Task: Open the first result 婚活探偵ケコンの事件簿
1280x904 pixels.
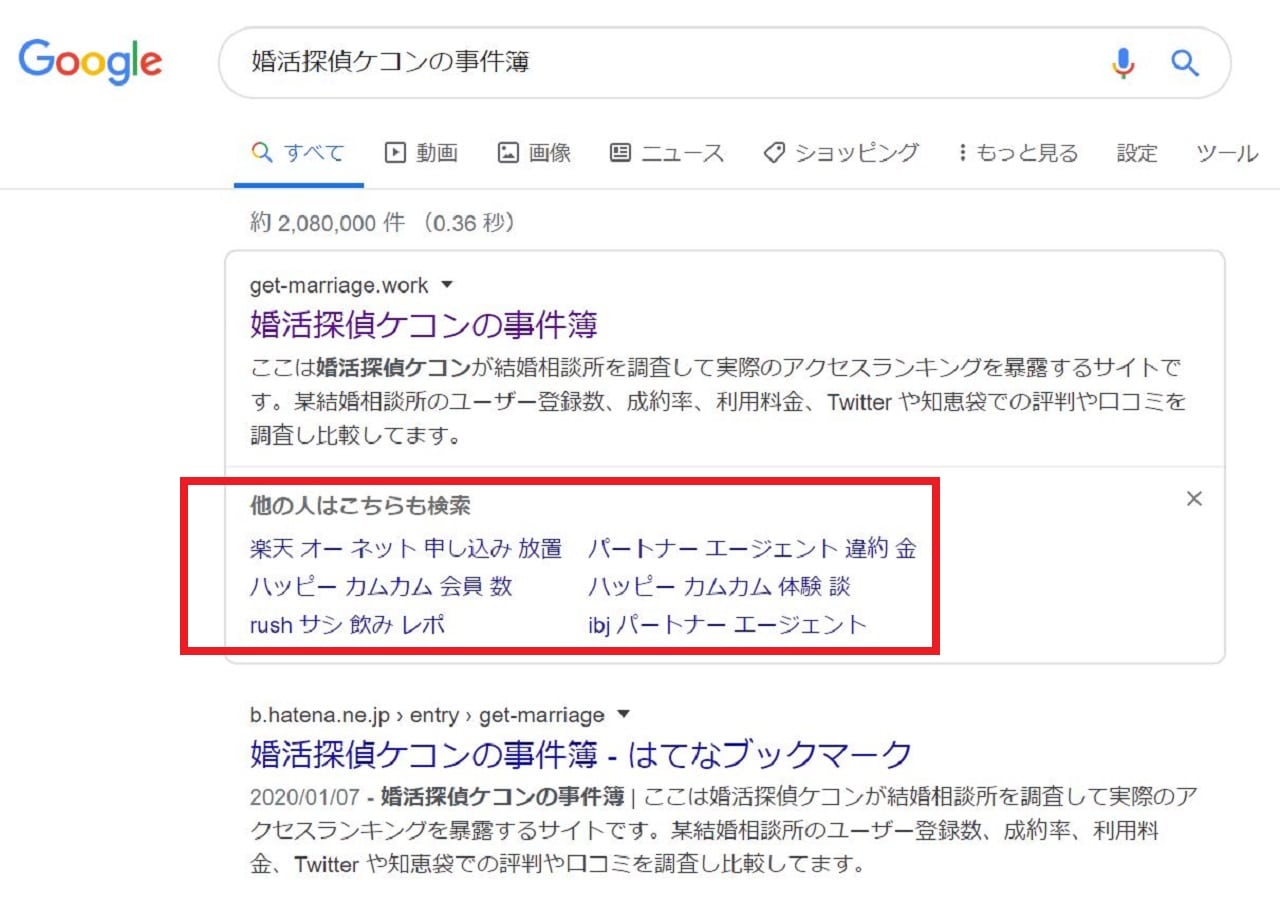Action: [x=423, y=325]
